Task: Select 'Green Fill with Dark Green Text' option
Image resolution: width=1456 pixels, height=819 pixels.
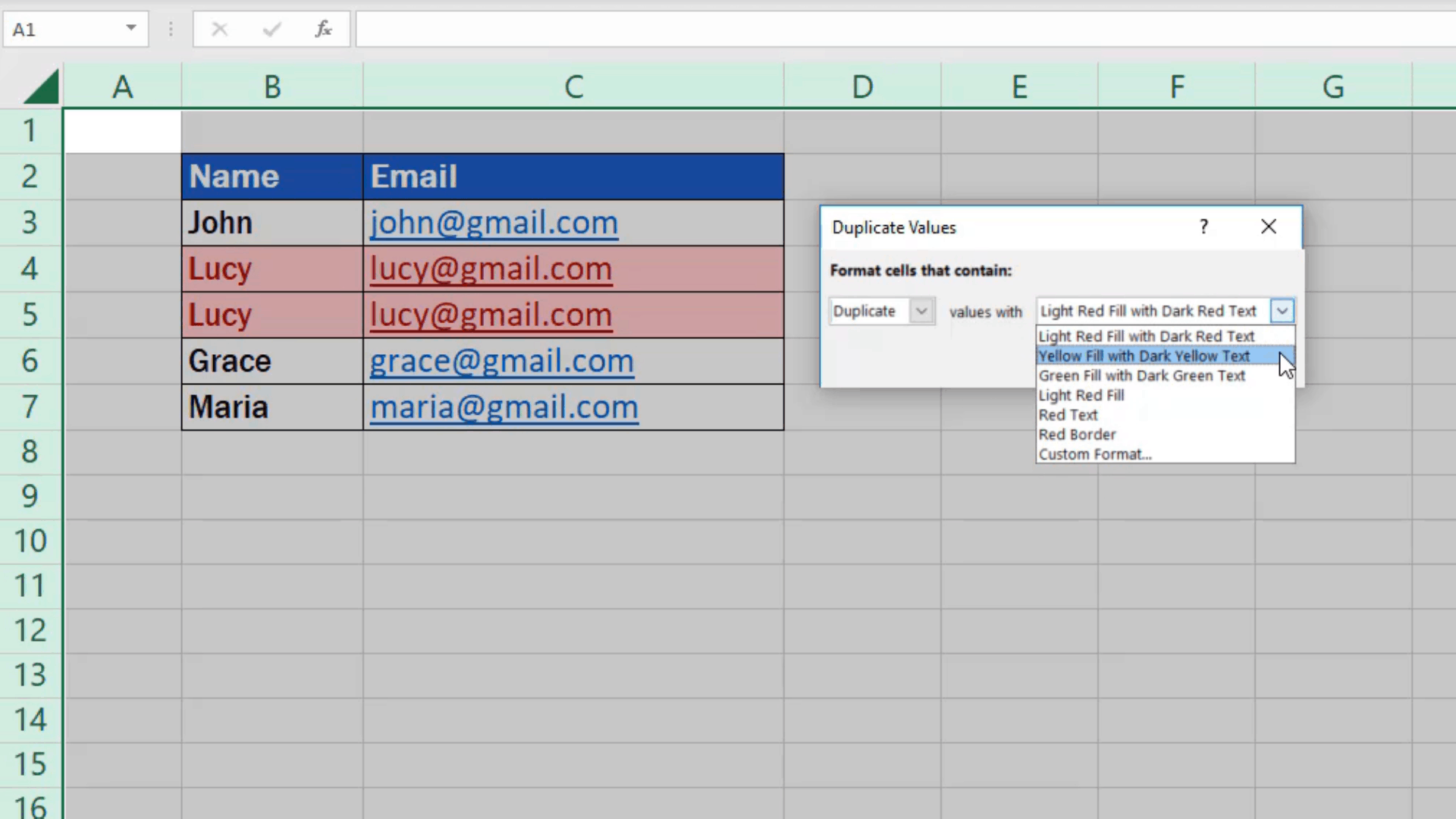Action: [x=1142, y=375]
